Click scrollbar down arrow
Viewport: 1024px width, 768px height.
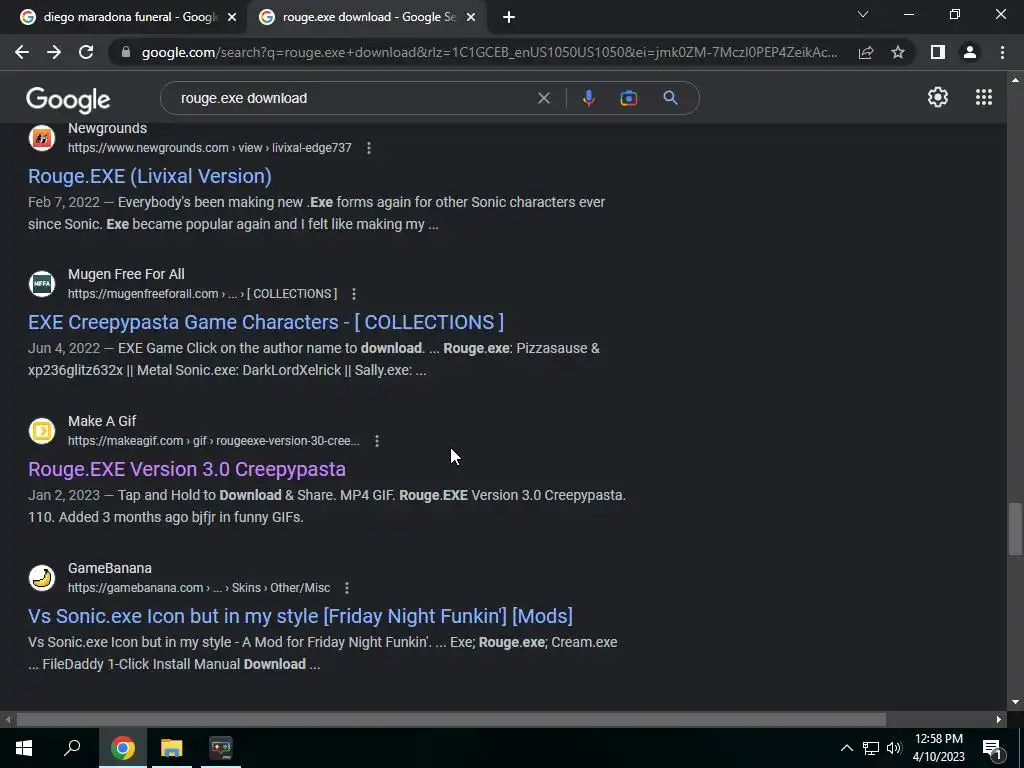tap(1015, 702)
